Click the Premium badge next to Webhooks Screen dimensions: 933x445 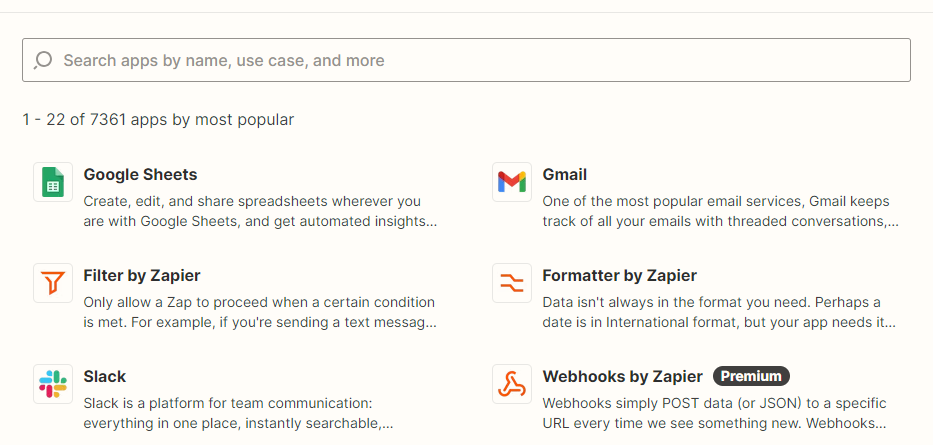751,376
